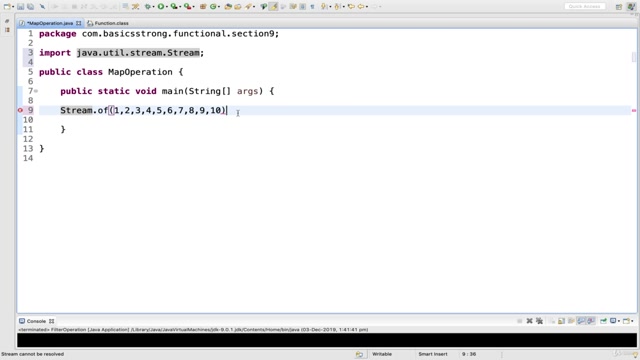
Task: Select the Java perspective icon
Action: (x=631, y=7)
